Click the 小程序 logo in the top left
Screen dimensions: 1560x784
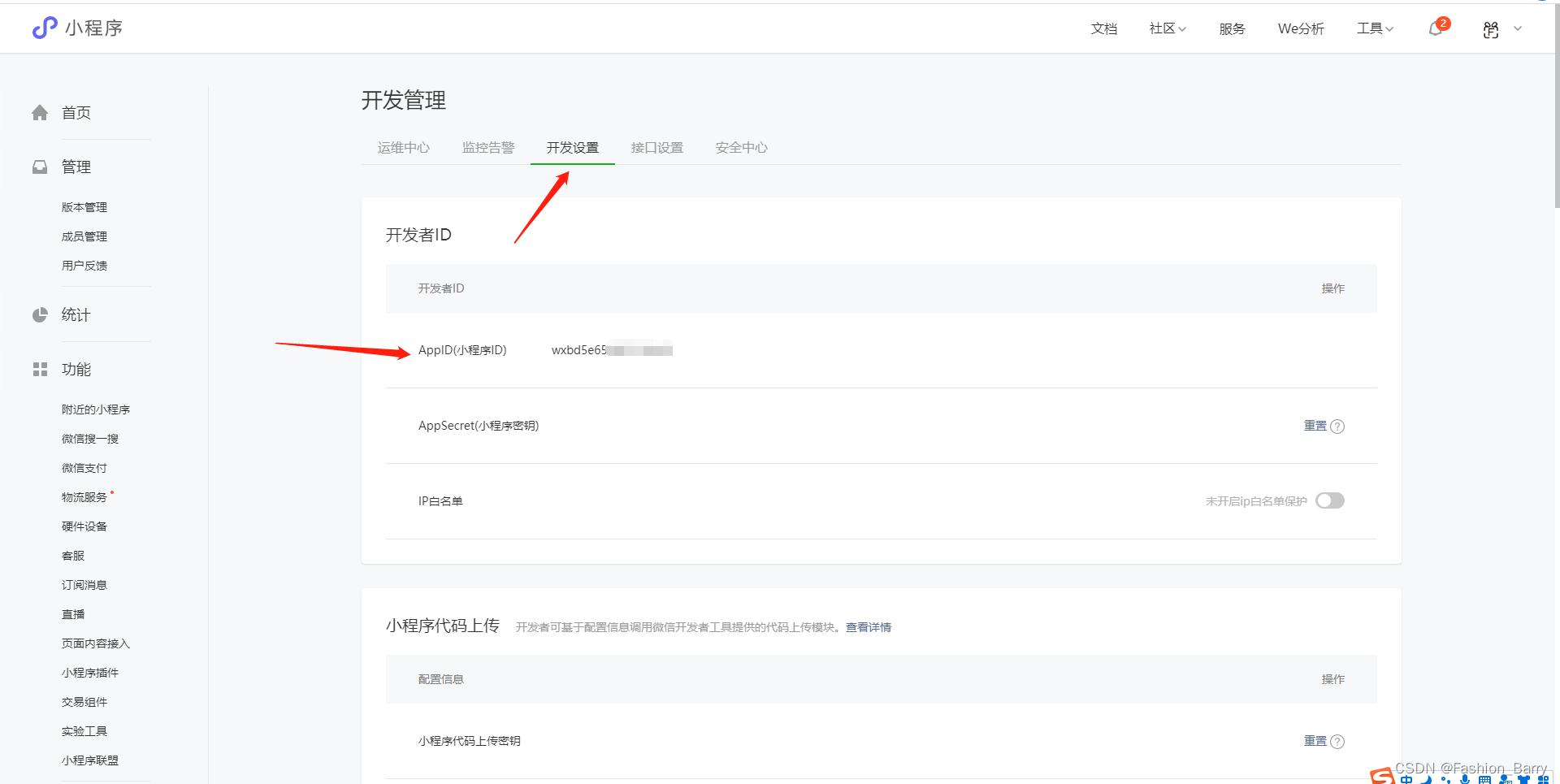[x=77, y=28]
